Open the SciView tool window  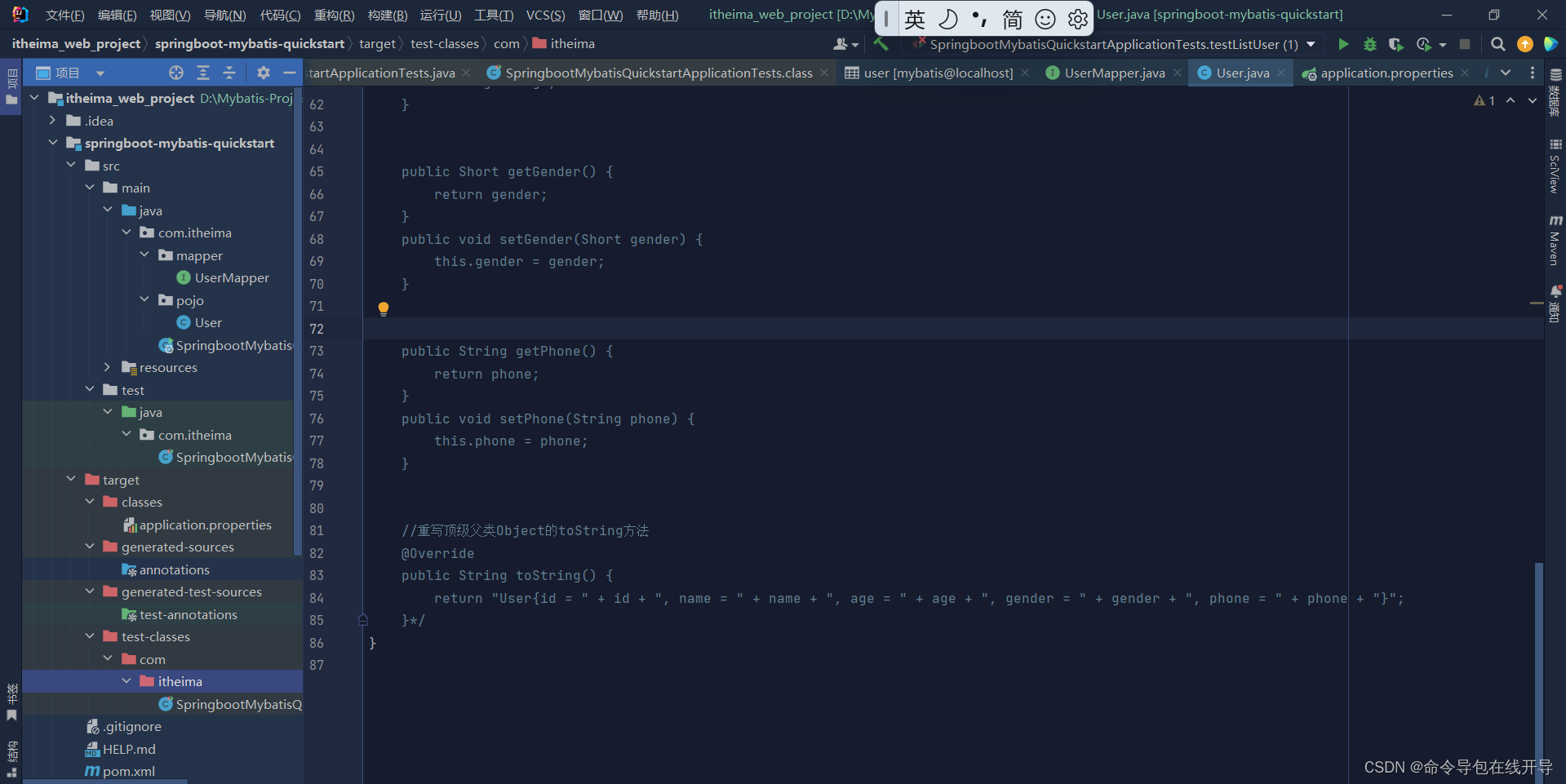tap(1555, 166)
